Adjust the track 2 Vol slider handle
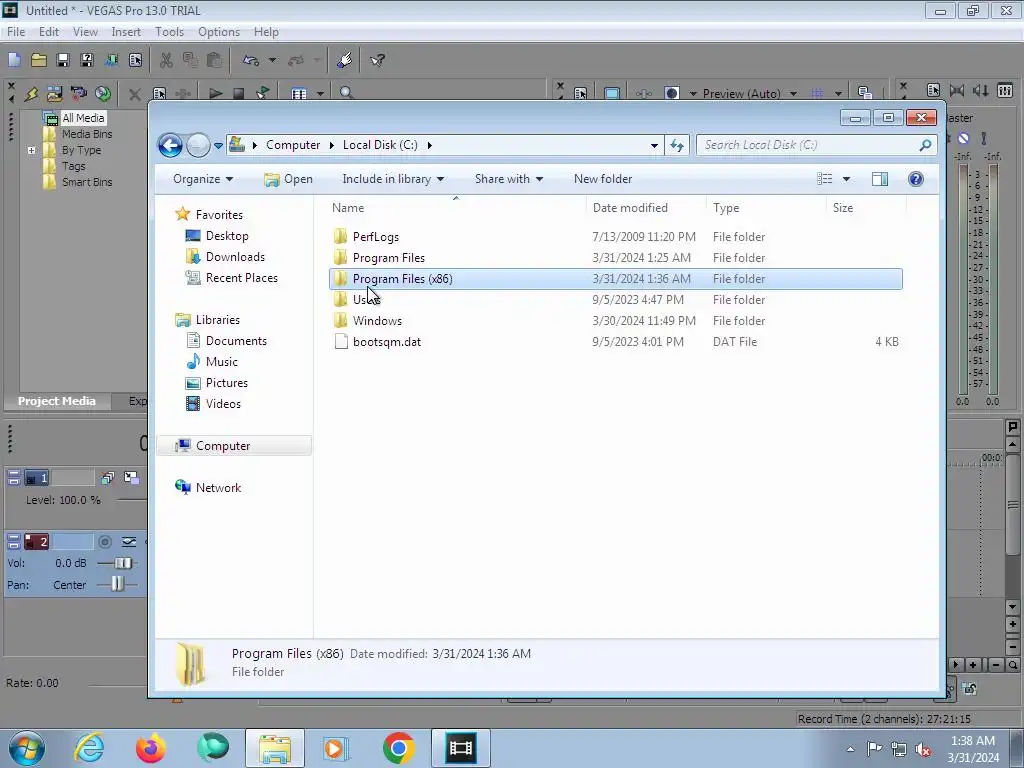1024x768 pixels. (x=123, y=563)
